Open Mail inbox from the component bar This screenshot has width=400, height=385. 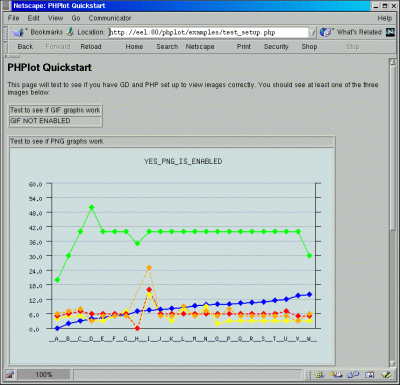pos(336,375)
